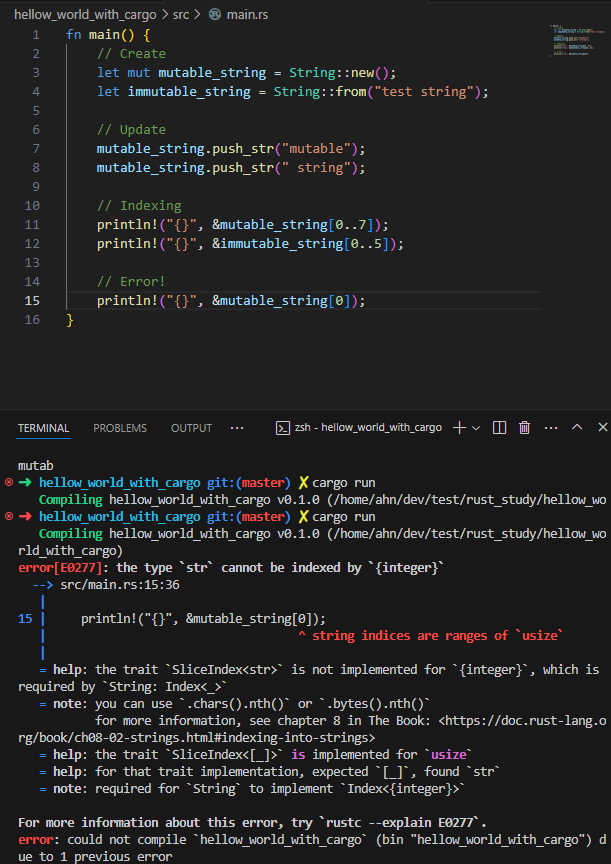Click the hellow_world_with_cargo breadcrumb
Image resolution: width=611 pixels, height=864 pixels.
(x=85, y=14)
